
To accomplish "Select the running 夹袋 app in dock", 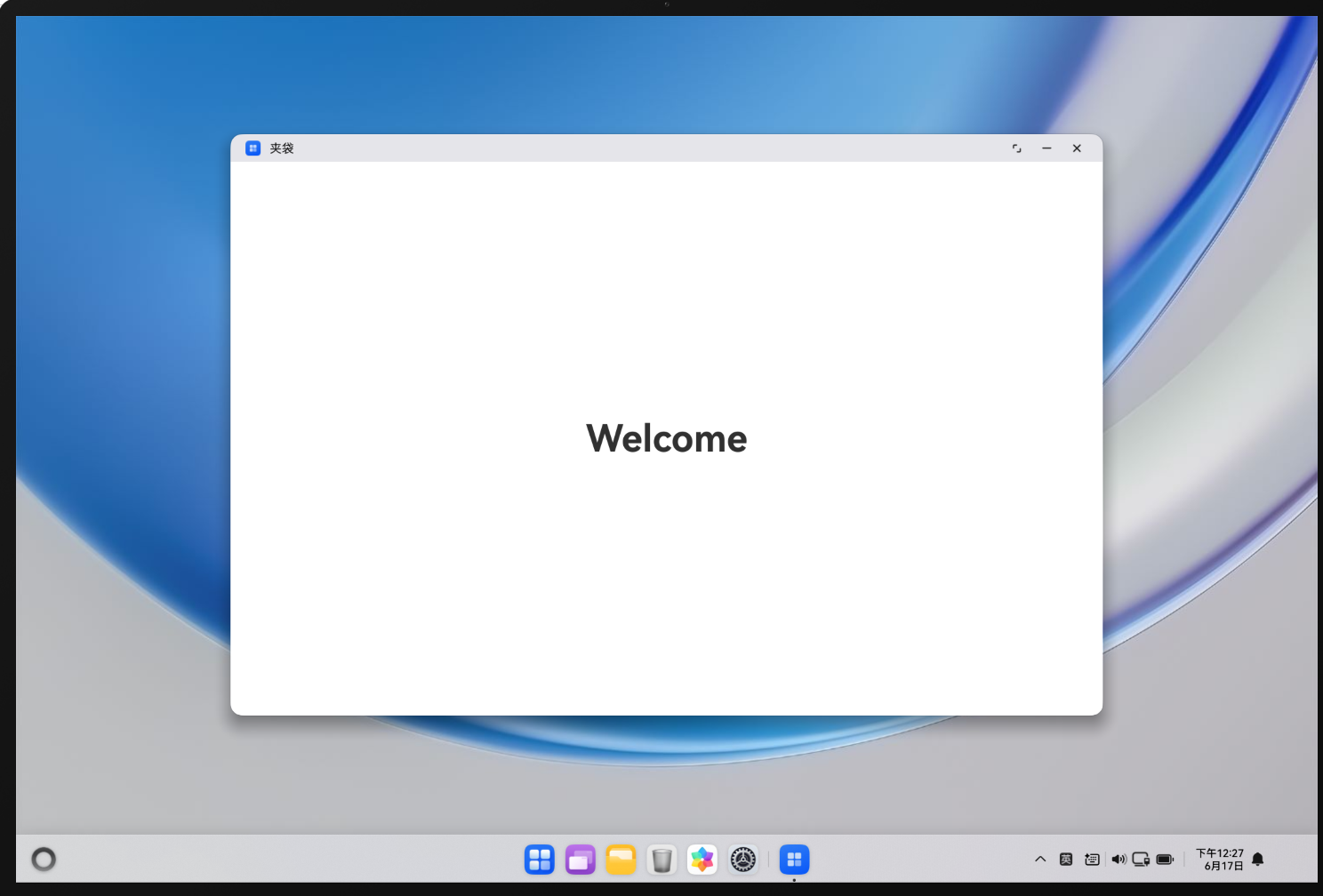I will click(795, 860).
